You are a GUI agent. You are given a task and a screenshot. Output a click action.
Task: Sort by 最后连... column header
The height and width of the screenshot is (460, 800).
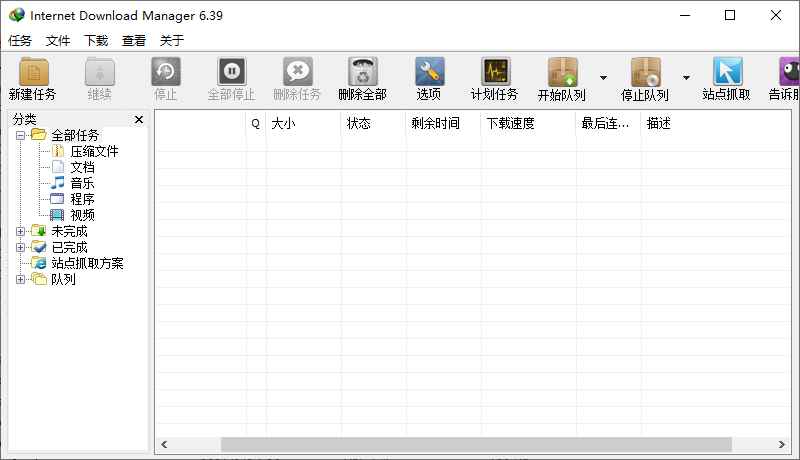[608, 123]
